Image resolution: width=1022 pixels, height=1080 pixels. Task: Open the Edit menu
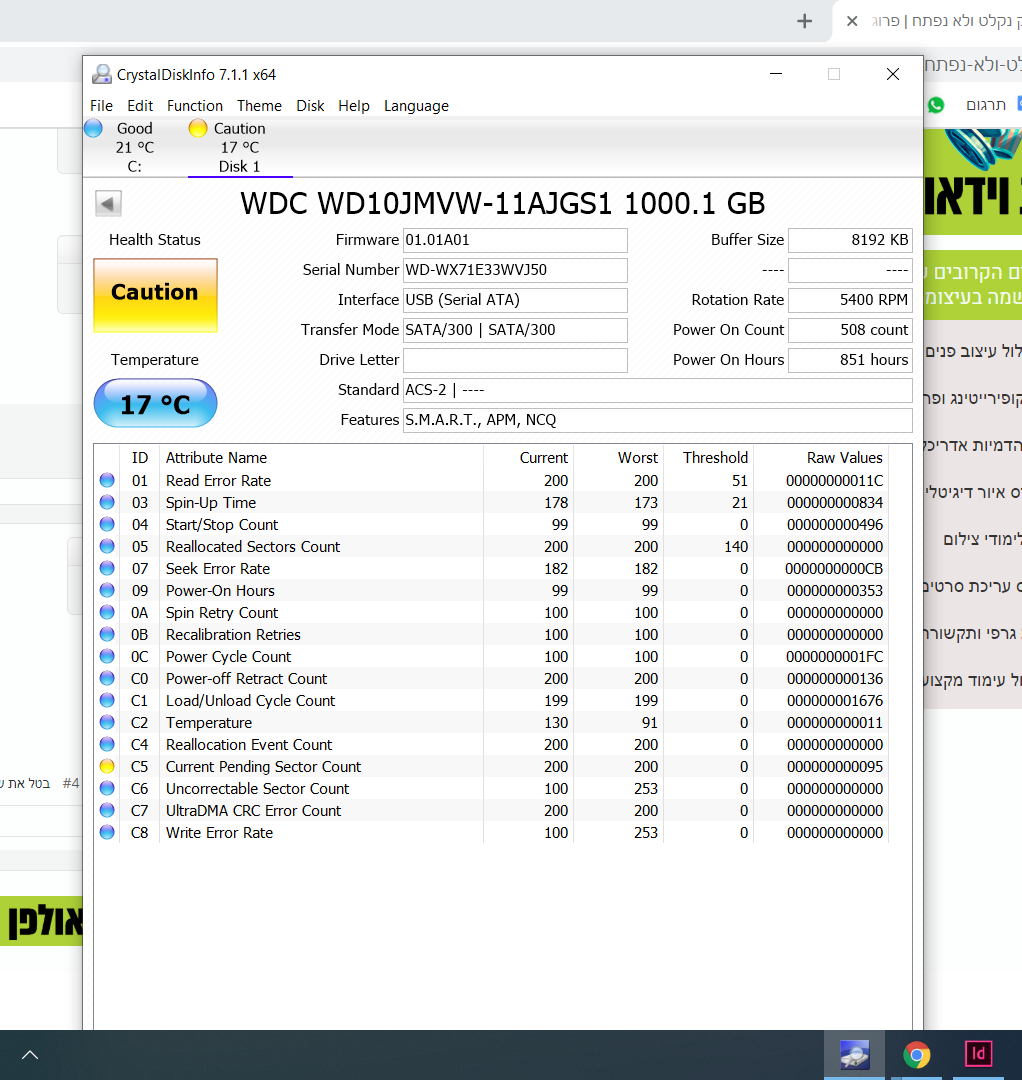point(140,105)
